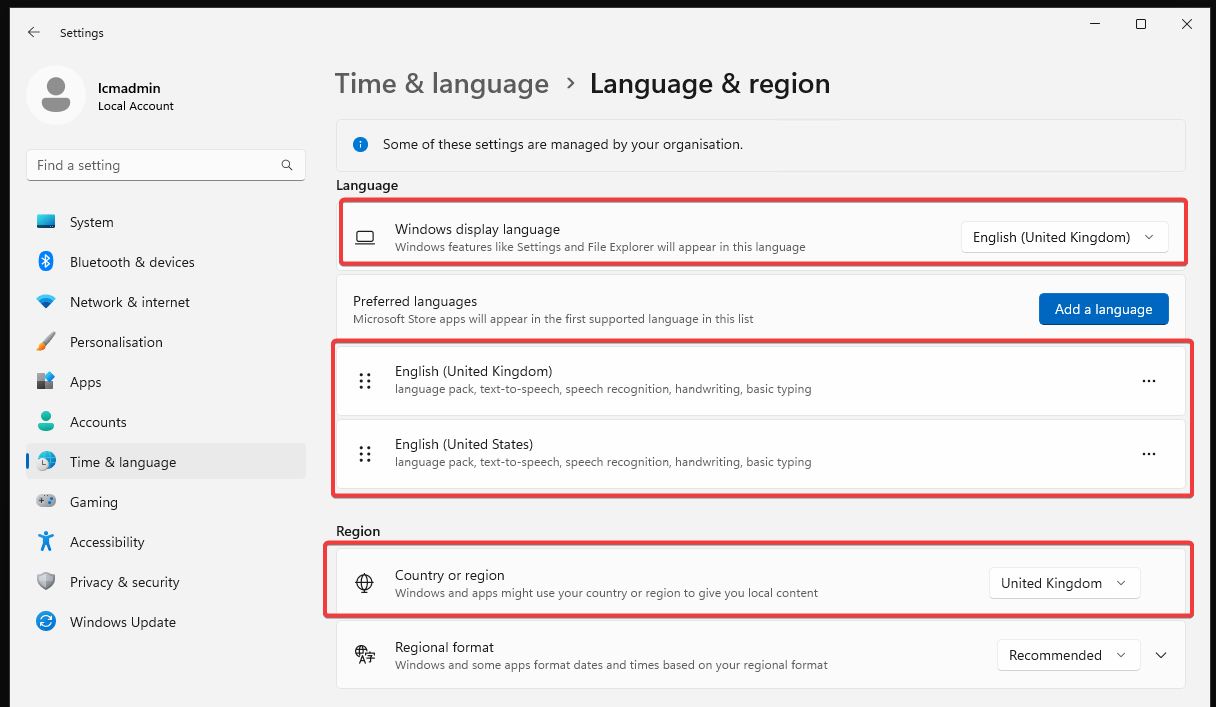Select Gaming in the sidebar
Screen dimensions: 1216x707
pos(166,502)
